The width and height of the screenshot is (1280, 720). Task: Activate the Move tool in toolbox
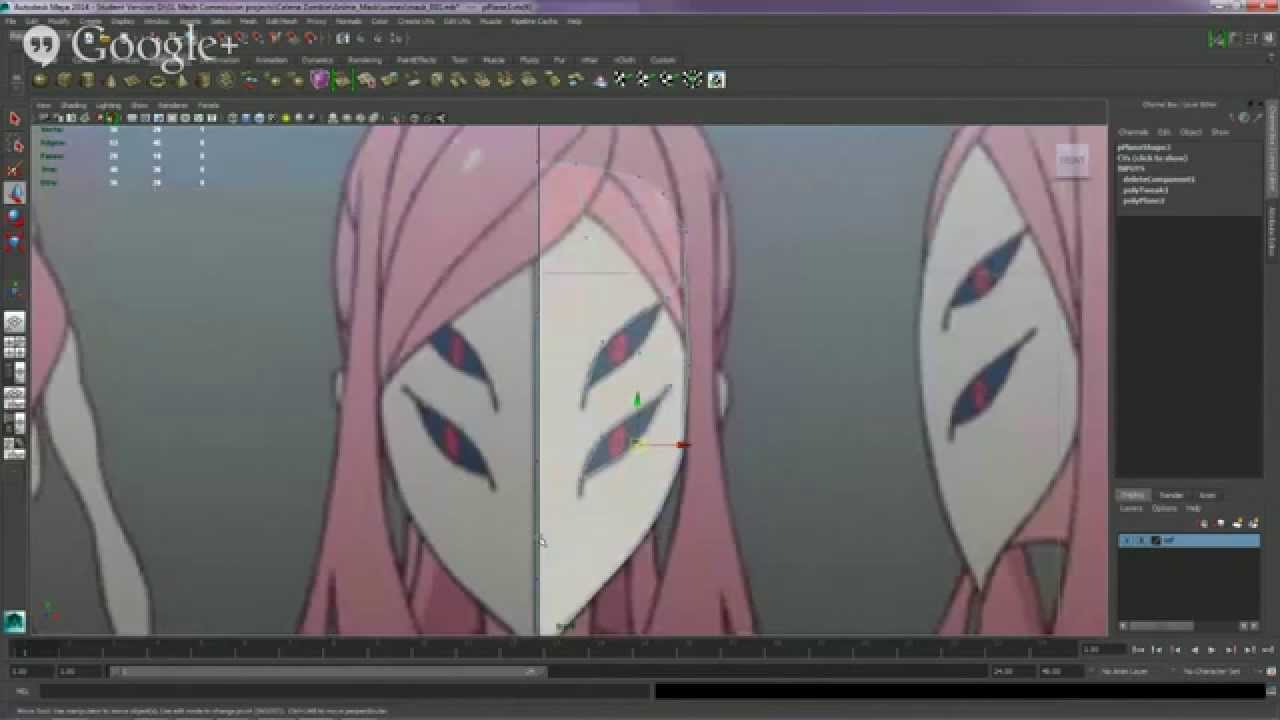[x=14, y=193]
